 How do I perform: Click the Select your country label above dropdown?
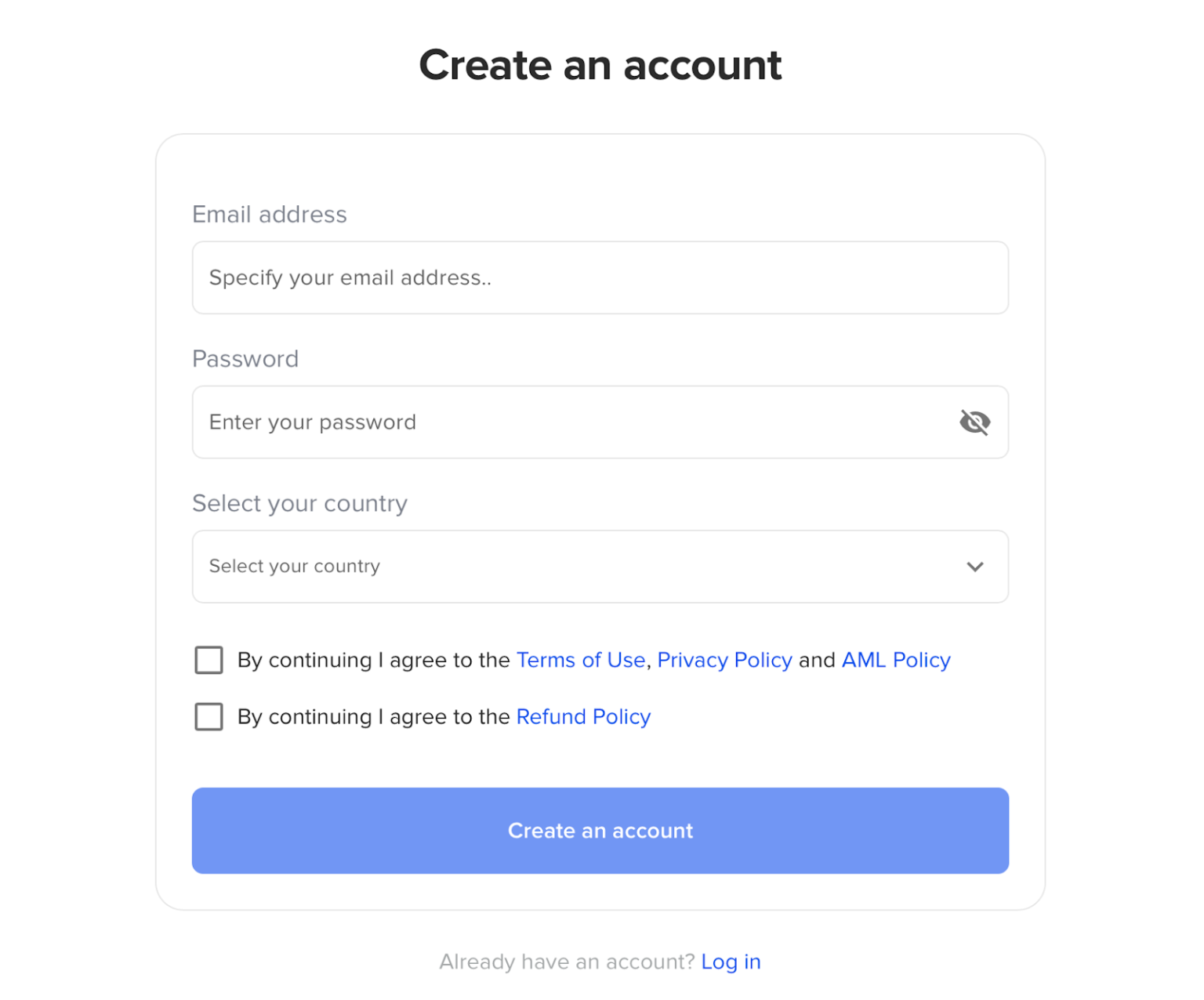[x=299, y=503]
